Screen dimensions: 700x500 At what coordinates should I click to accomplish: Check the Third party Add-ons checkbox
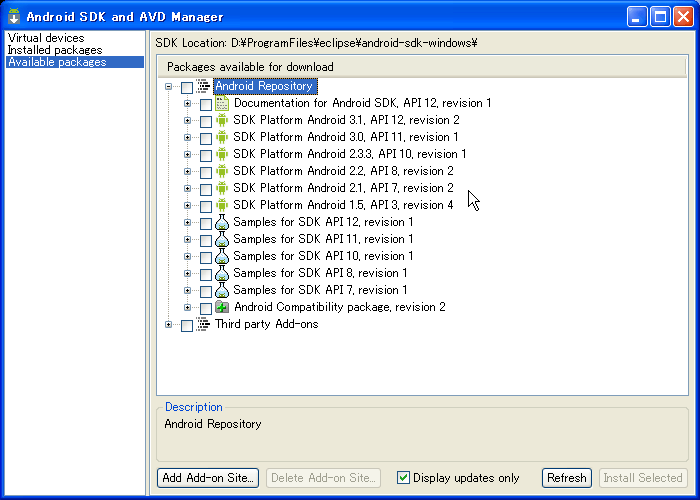pos(187,325)
